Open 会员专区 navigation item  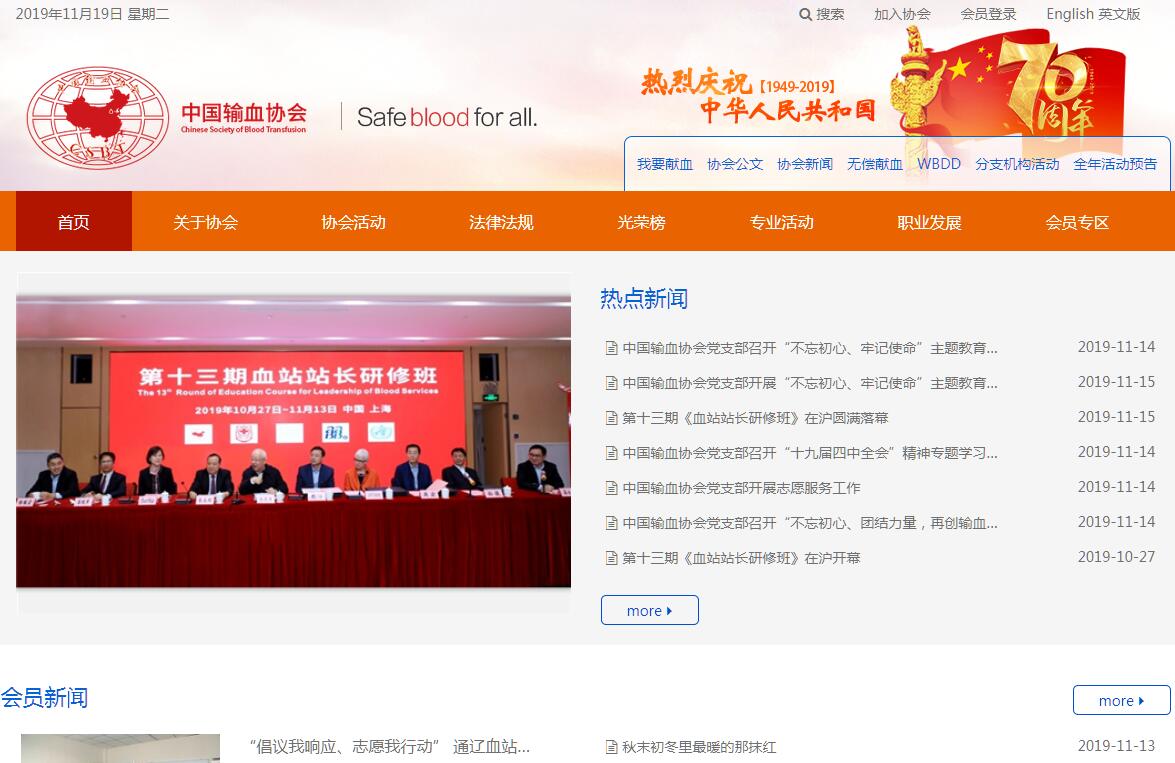(1077, 222)
